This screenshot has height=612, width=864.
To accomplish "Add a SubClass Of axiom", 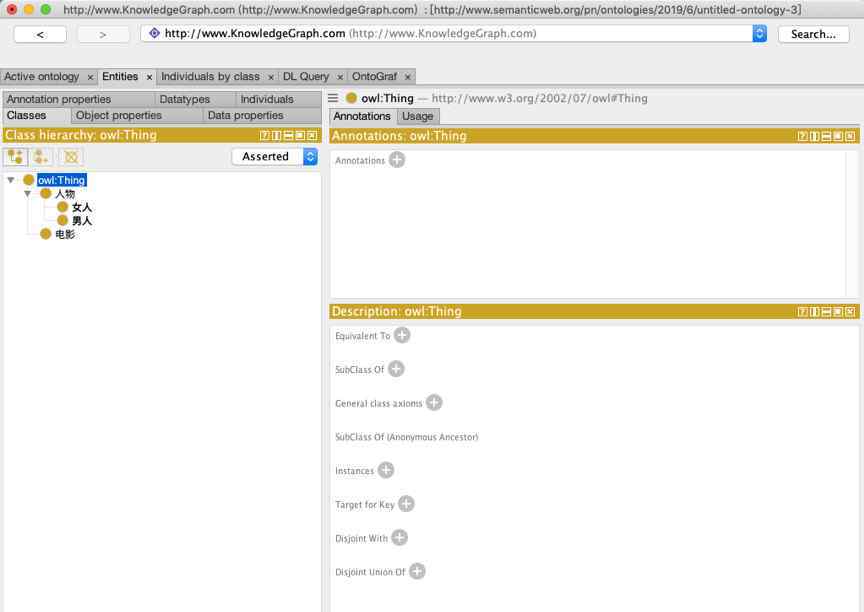I will point(396,369).
